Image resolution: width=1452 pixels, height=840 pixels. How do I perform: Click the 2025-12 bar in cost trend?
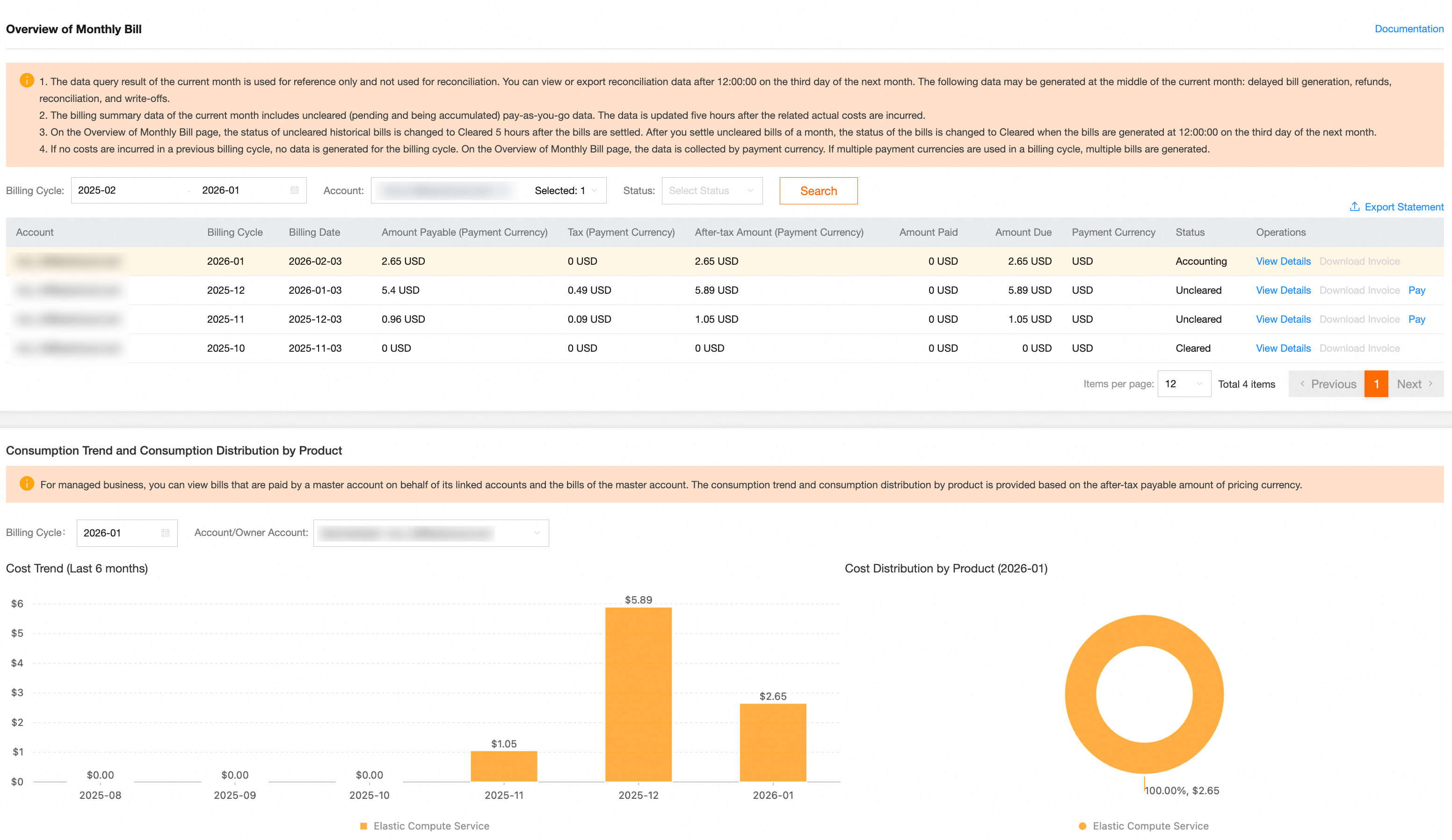pos(638,694)
